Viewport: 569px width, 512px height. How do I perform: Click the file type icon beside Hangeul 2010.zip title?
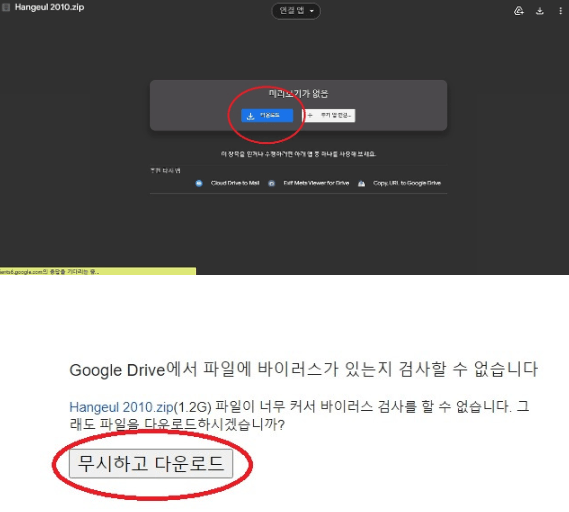(x=6, y=7)
